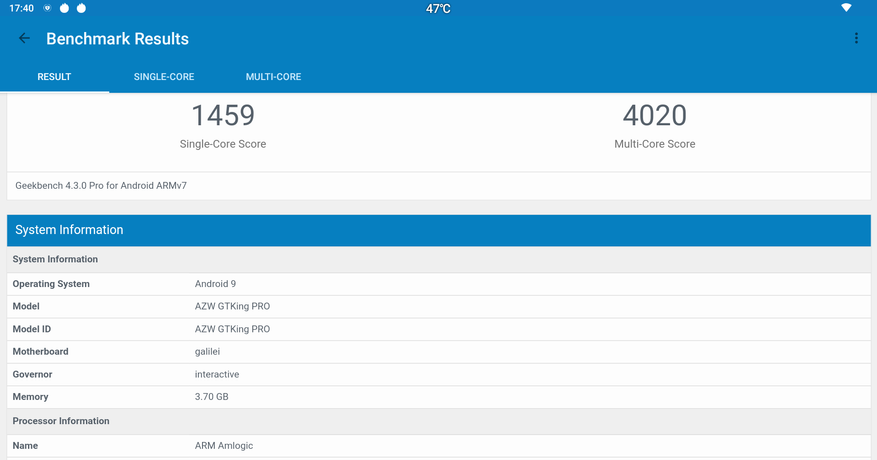Image resolution: width=877 pixels, height=460 pixels.
Task: Tap the second round notification icon after the shield
Action: click(x=81, y=8)
